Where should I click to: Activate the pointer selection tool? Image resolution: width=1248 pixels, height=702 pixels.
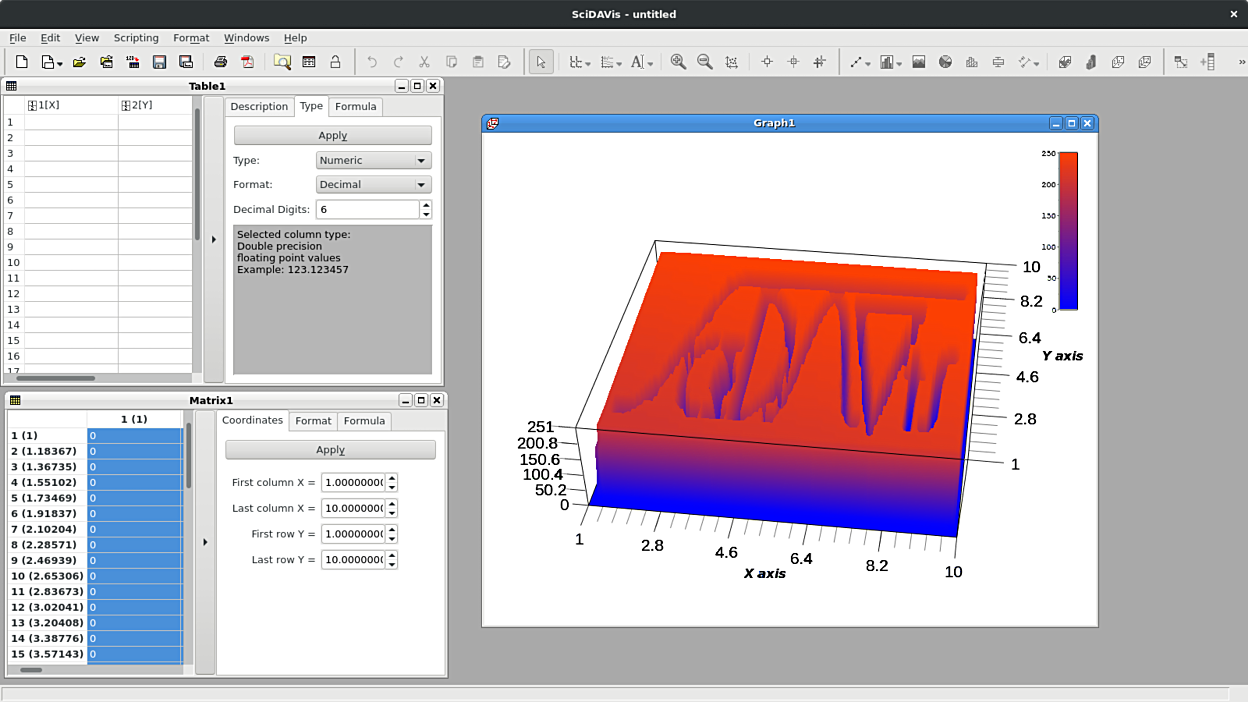pos(540,62)
